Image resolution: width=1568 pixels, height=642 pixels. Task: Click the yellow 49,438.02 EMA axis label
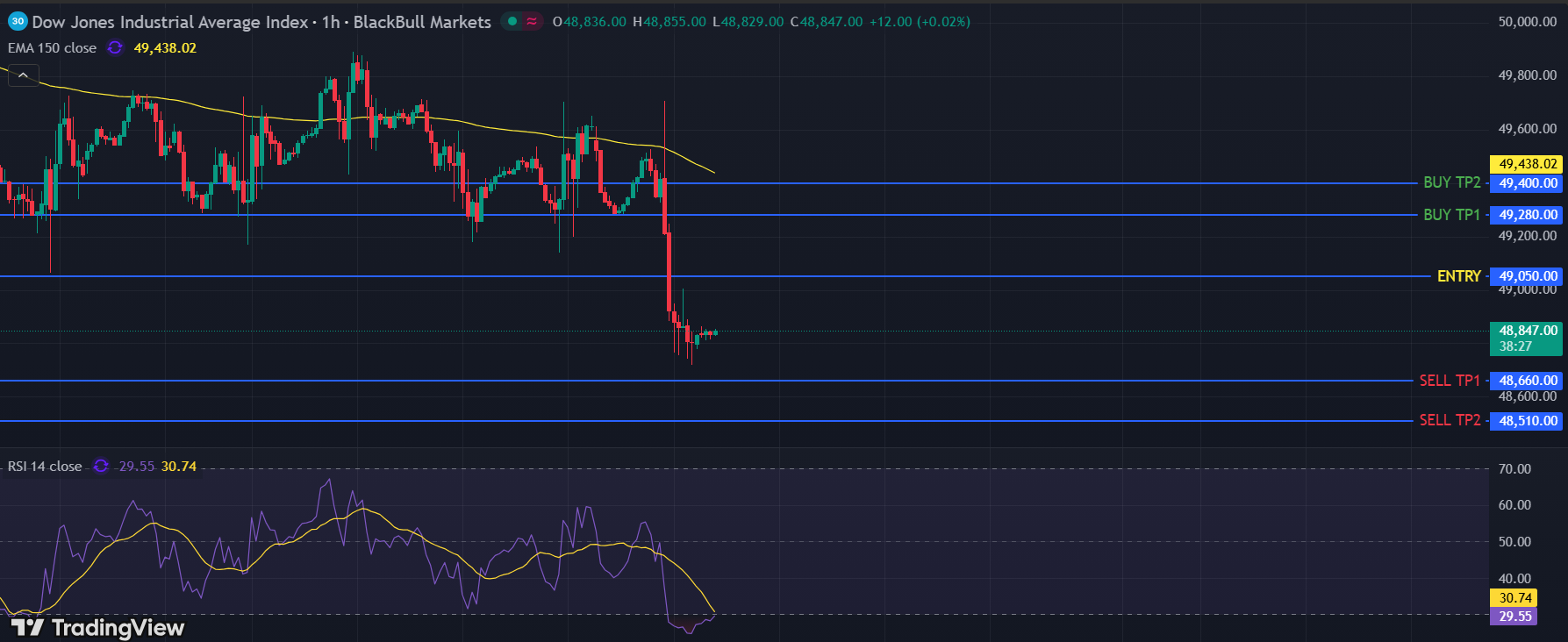coord(1527,164)
